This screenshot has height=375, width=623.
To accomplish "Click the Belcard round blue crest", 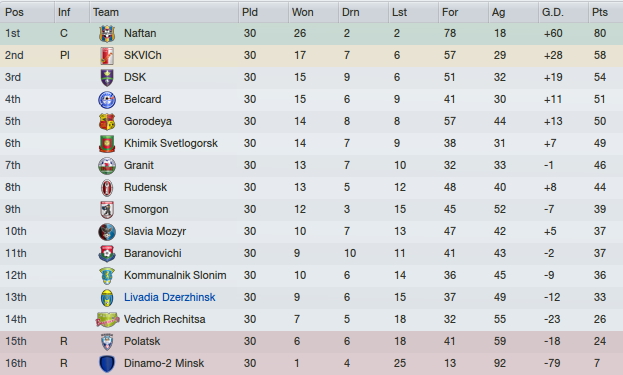I will point(107,100).
